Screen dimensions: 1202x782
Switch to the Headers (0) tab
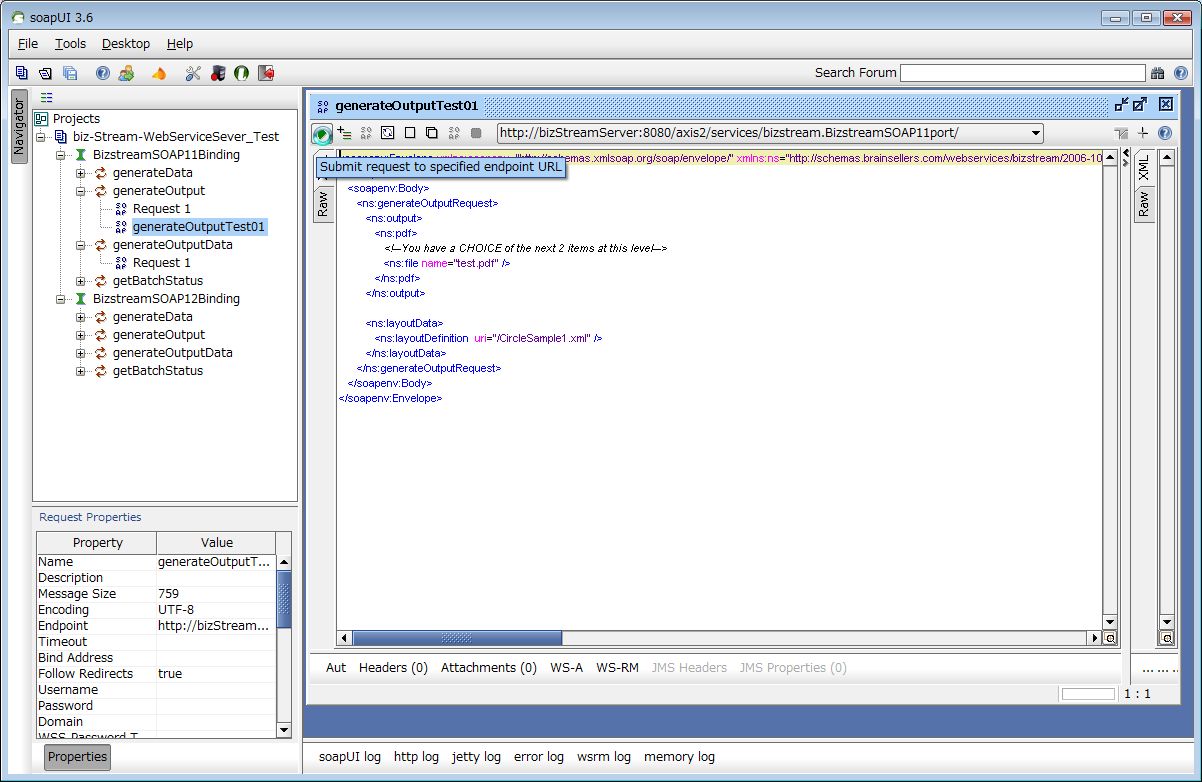(x=393, y=667)
